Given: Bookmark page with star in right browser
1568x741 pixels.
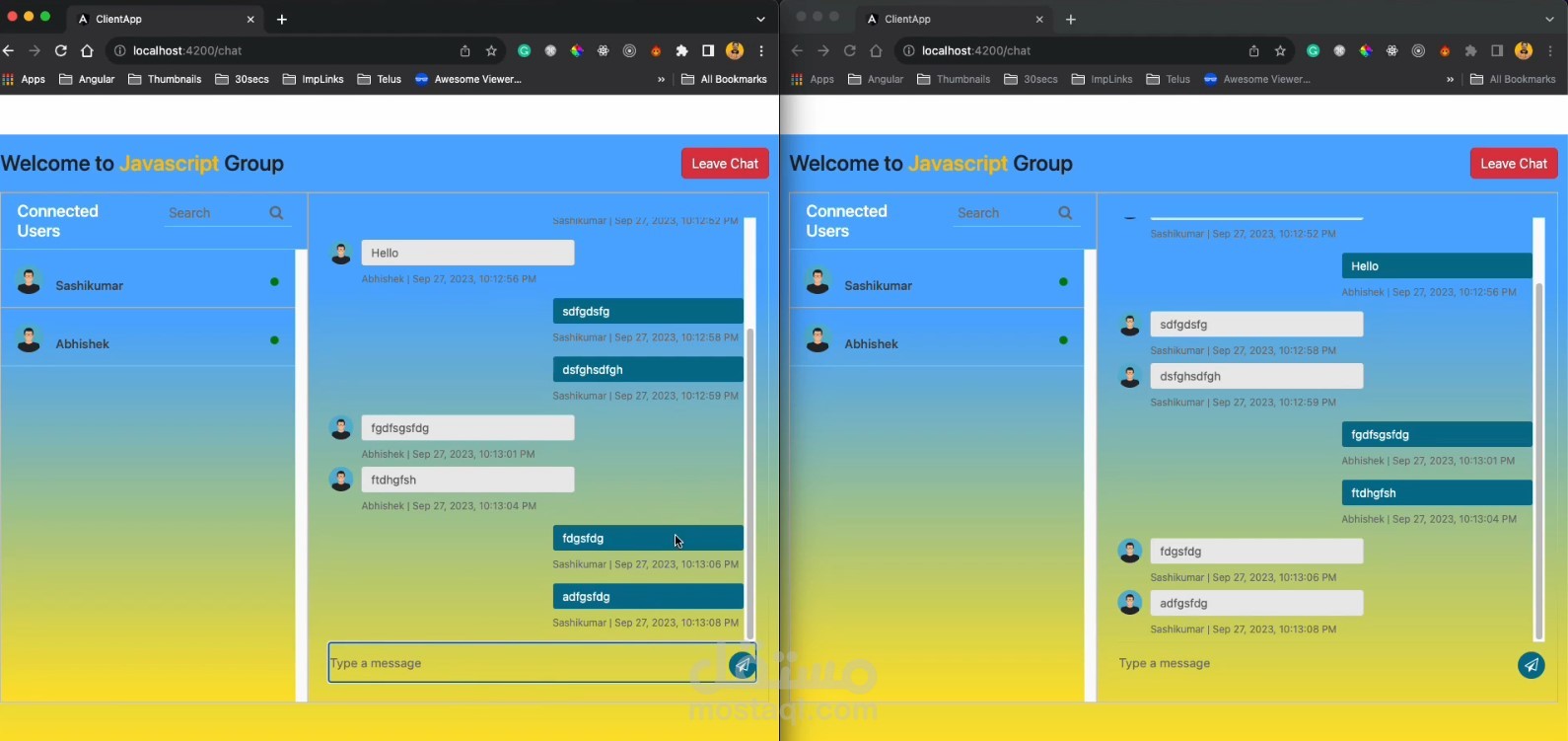Looking at the screenshot, I should point(1280,50).
